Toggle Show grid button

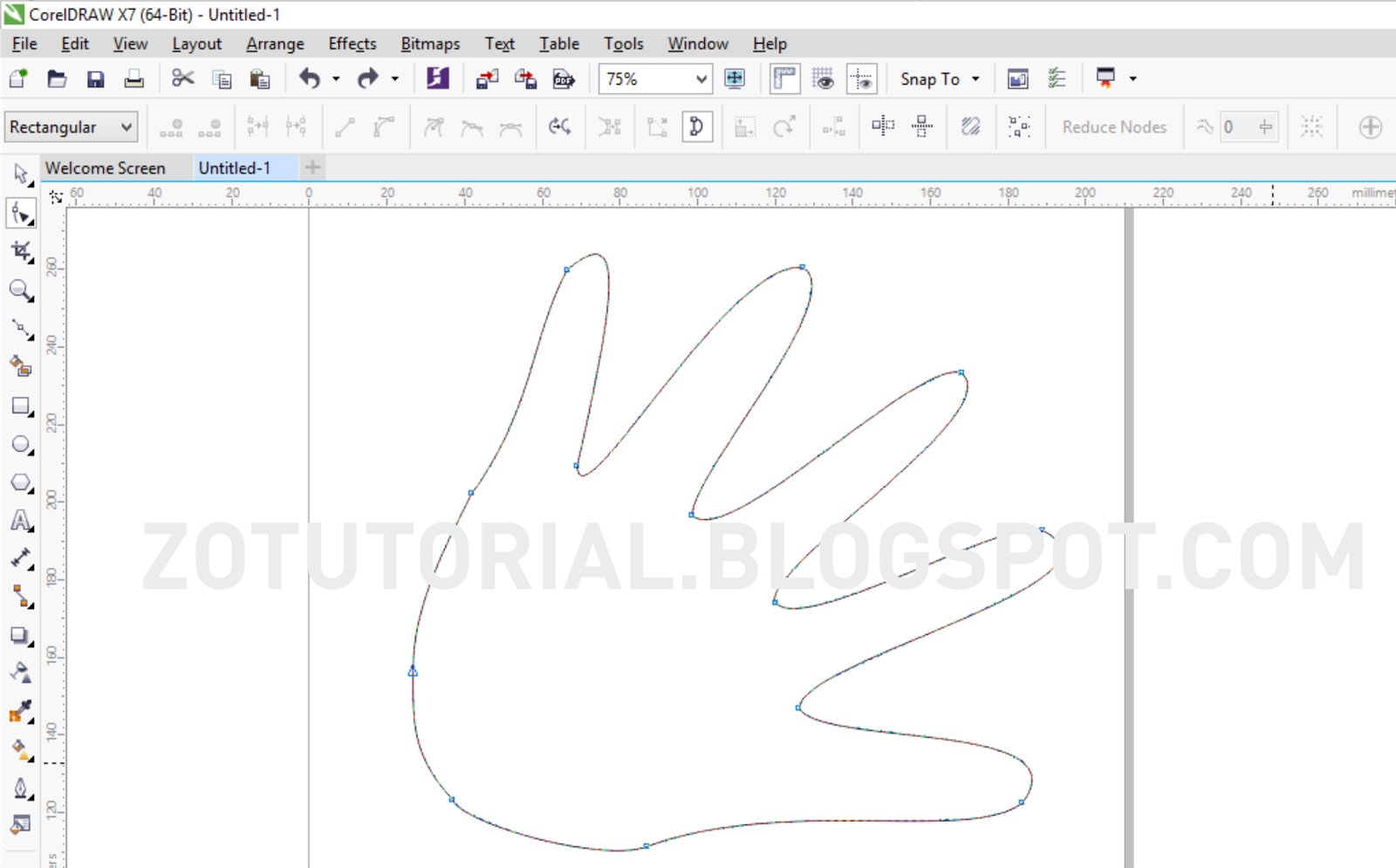click(x=823, y=79)
